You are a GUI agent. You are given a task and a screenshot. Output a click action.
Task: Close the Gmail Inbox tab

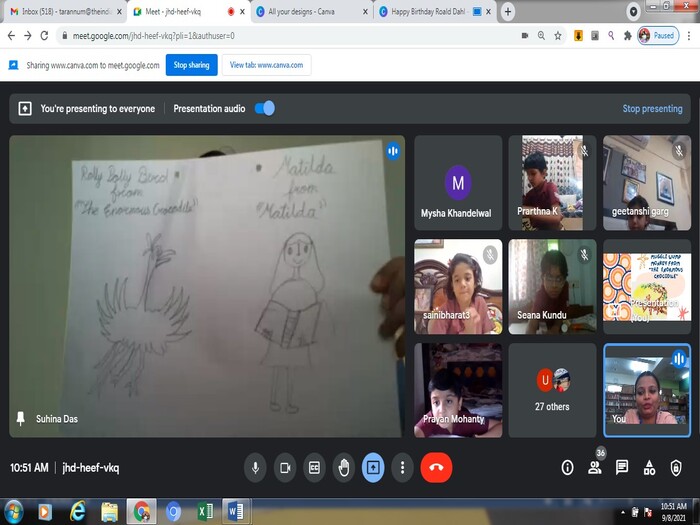pos(119,12)
